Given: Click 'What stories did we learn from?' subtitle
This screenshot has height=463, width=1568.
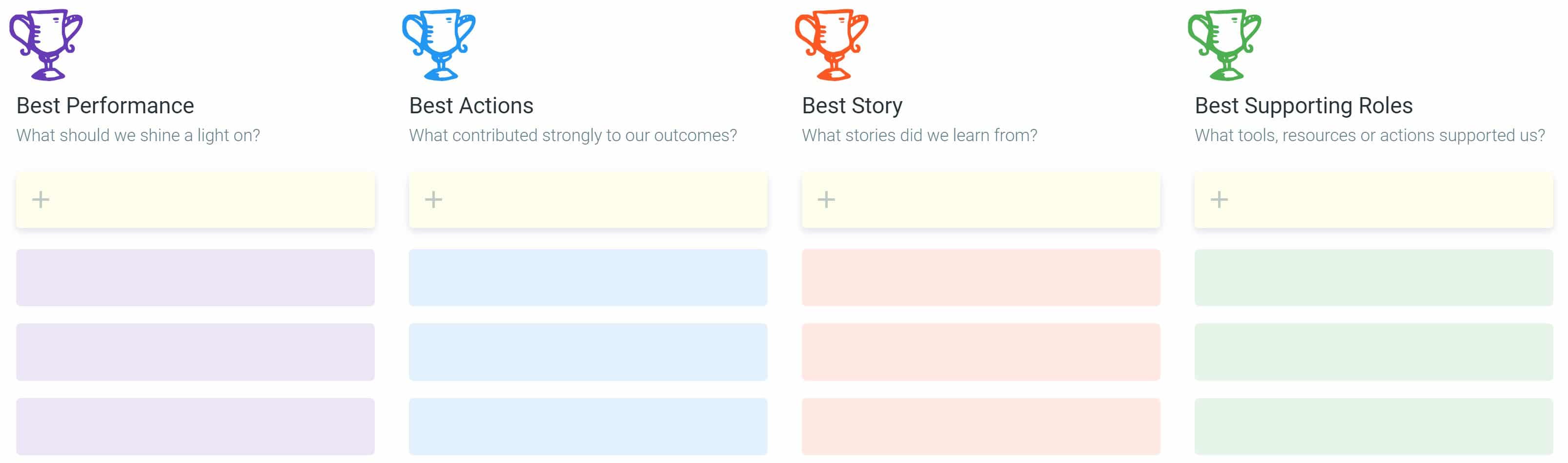Looking at the screenshot, I should click(919, 135).
